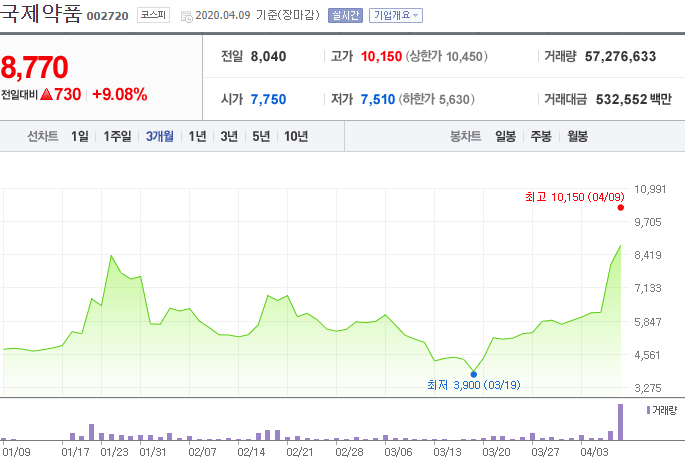This screenshot has width=685, height=467.
Task: Select the 10년 line chart tab
Action: point(296,136)
